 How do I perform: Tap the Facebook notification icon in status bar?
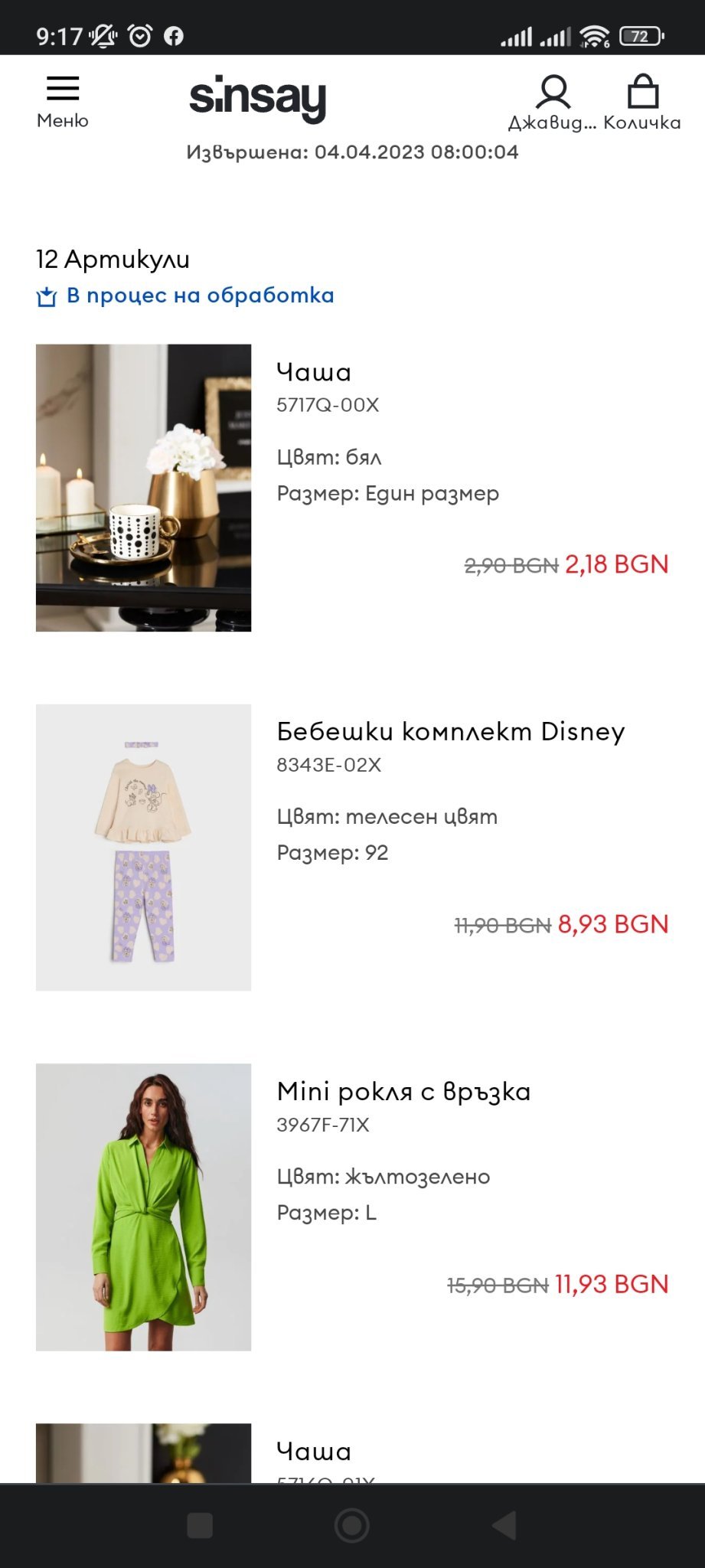(174, 36)
